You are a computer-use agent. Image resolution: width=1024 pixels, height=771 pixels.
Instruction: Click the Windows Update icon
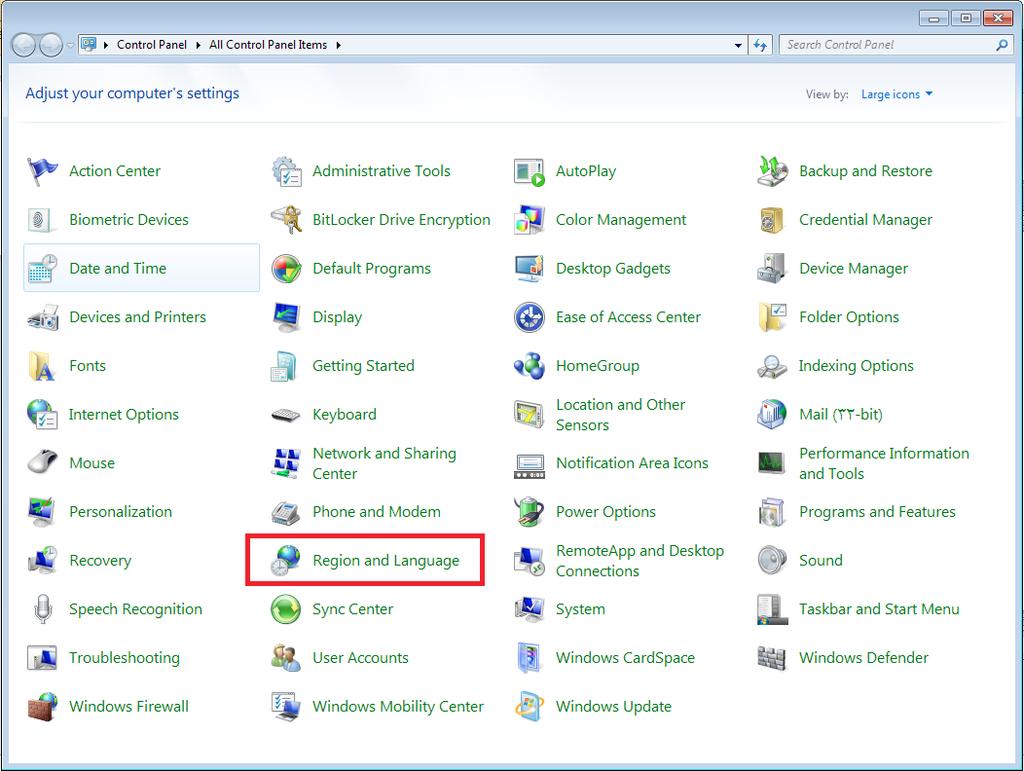[x=529, y=706]
